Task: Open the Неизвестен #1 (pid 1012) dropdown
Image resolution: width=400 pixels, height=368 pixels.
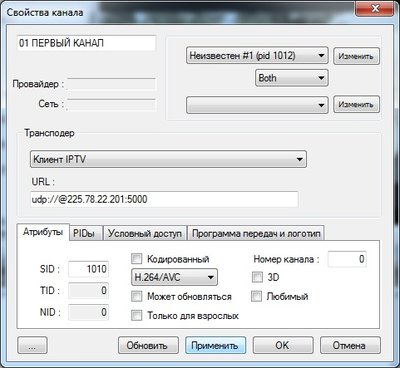Action: (257, 55)
